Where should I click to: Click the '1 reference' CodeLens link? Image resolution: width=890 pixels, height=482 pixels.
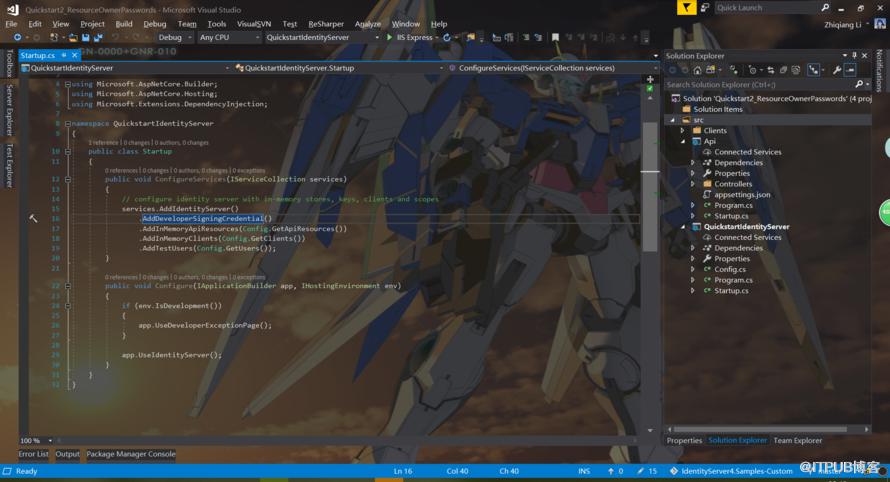coord(103,142)
